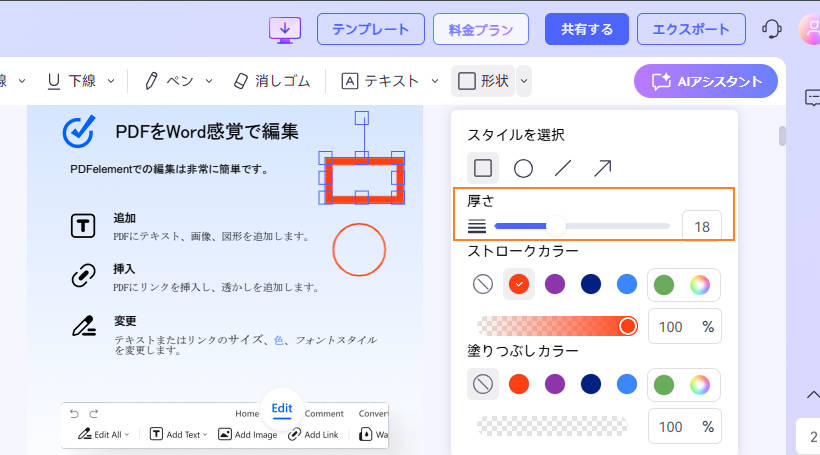Click the エクスポート button
The width and height of the screenshot is (820, 455).
[691, 29]
